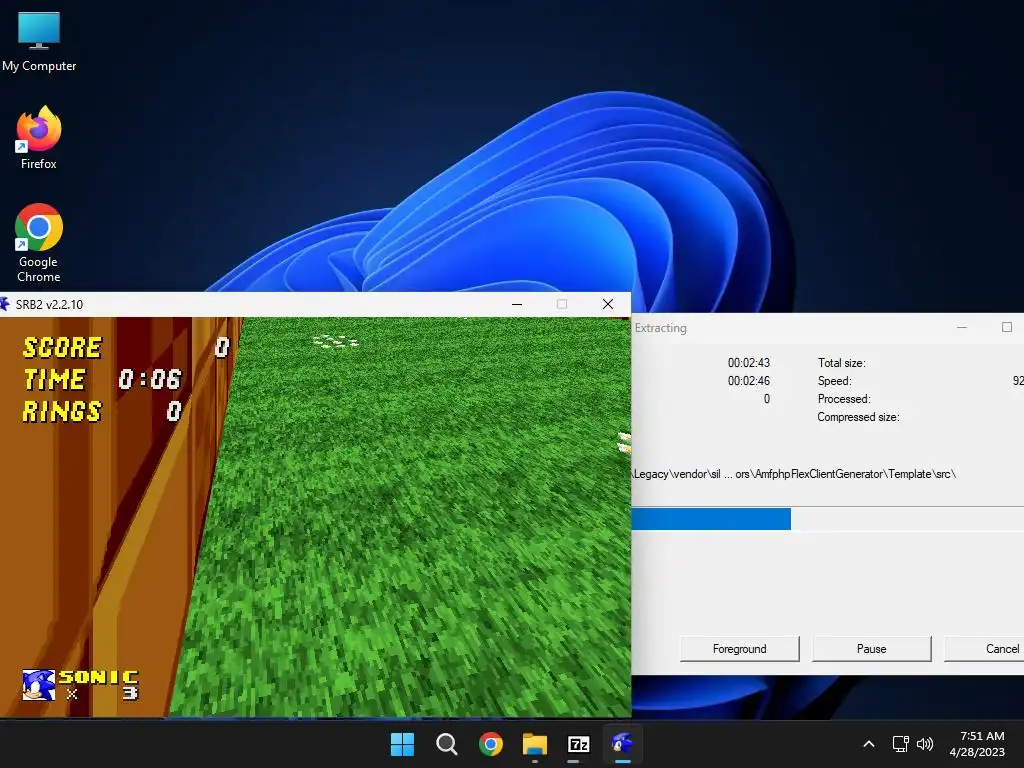Maximize the Extracting dialog
Image resolution: width=1024 pixels, height=768 pixels.
(1006, 327)
